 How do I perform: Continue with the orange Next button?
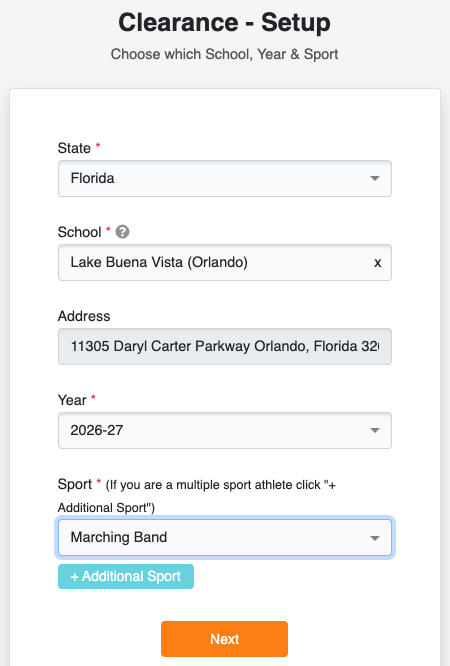coord(224,639)
